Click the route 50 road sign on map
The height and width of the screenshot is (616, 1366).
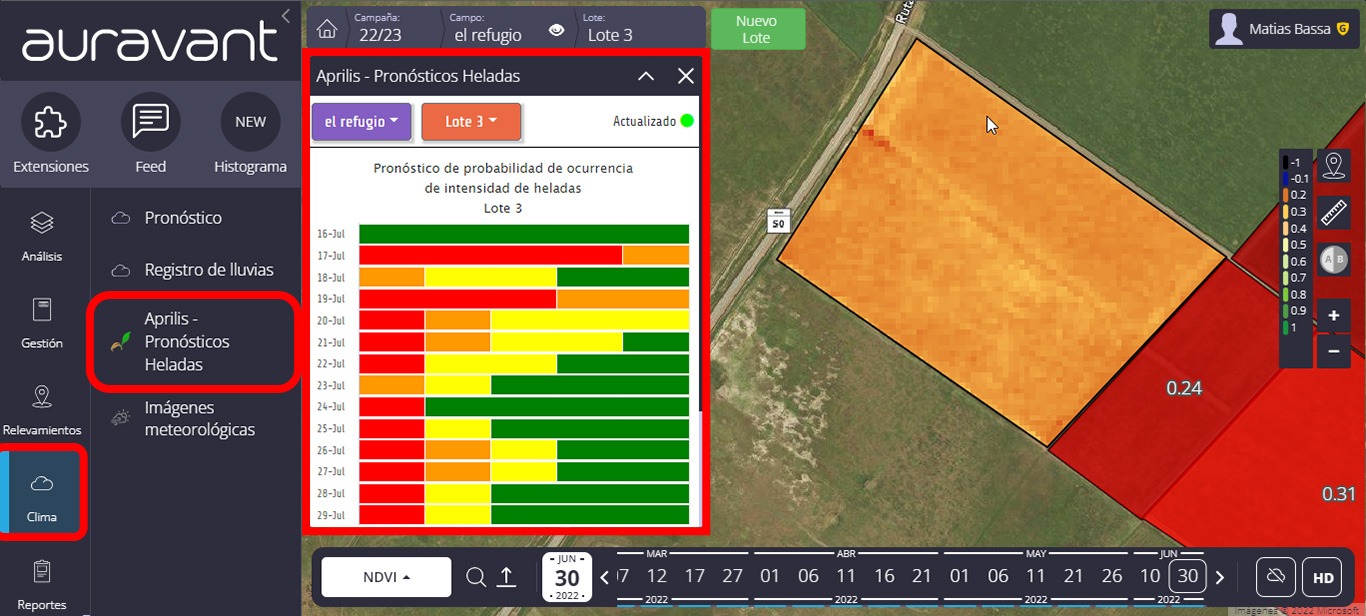click(779, 222)
